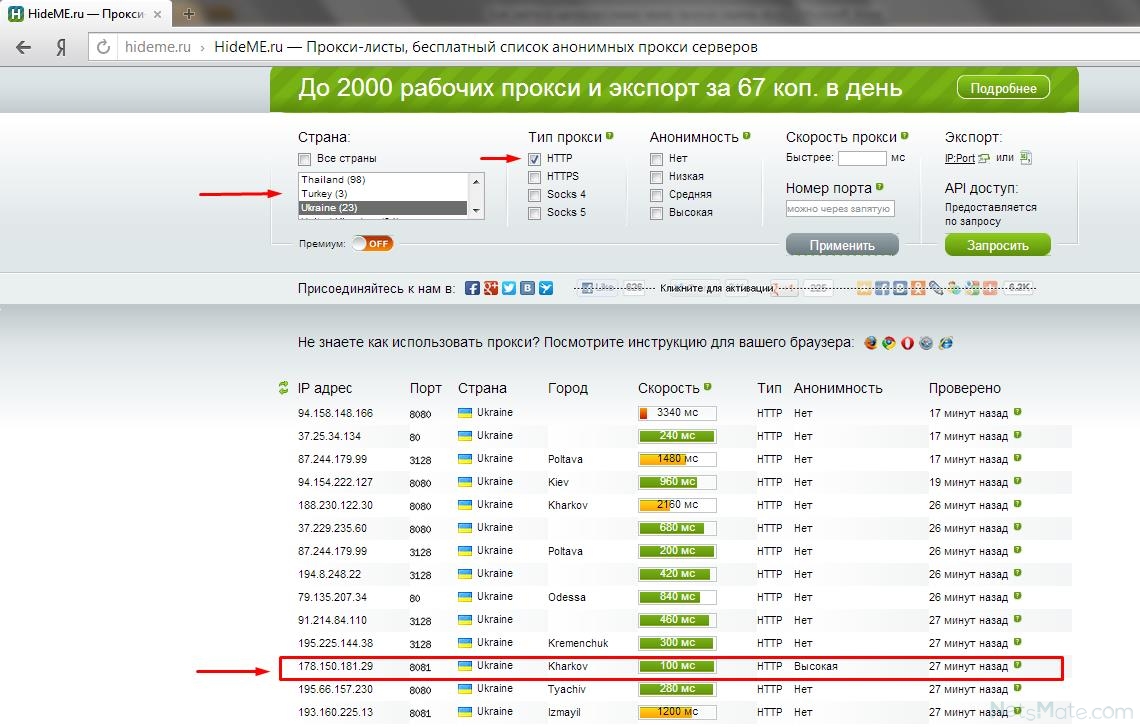Click the 'Город' column header
Screen dimensions: 1140x727
click(568, 388)
